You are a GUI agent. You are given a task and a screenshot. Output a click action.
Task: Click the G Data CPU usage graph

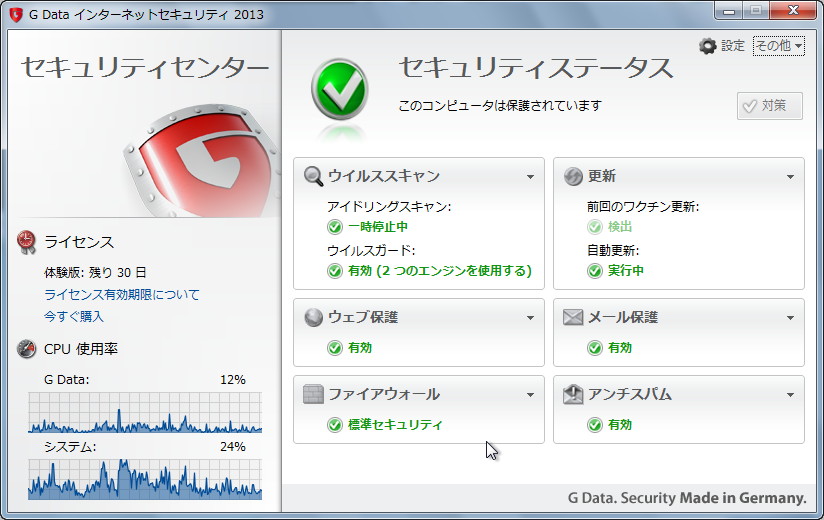tap(145, 412)
